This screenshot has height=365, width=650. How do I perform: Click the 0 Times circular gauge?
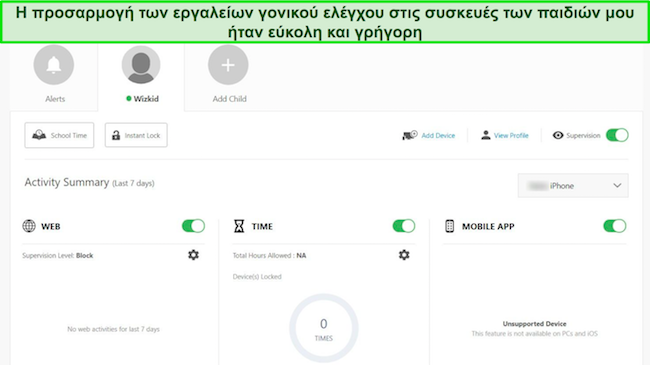click(324, 328)
